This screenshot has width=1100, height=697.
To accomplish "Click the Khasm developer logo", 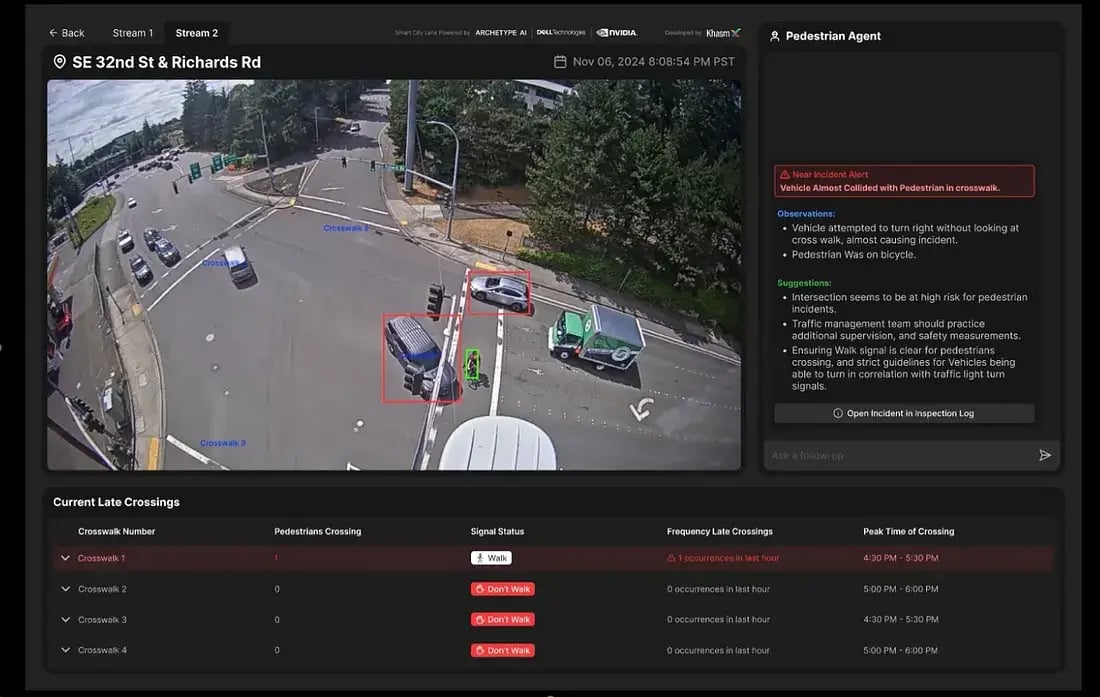I will point(723,33).
